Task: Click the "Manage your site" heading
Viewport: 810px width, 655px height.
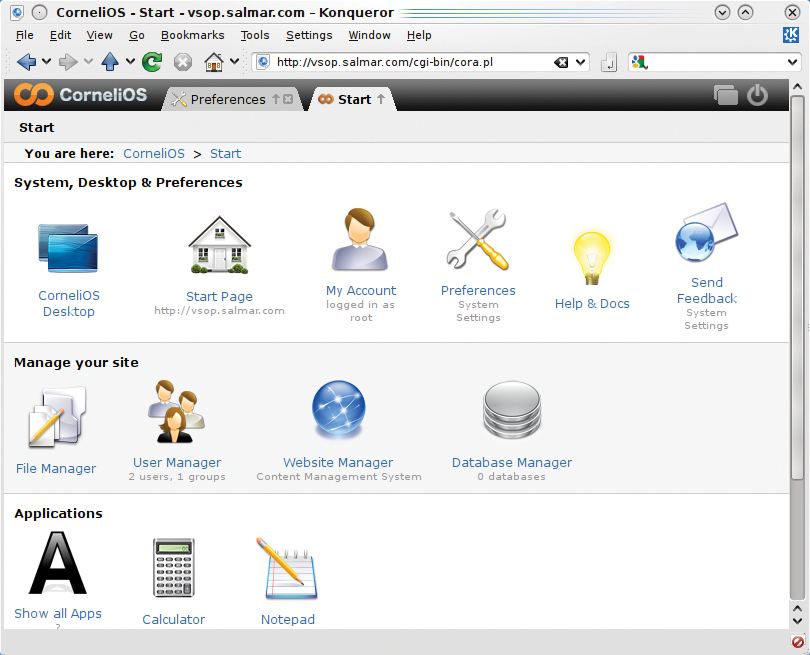Action: coord(76,363)
